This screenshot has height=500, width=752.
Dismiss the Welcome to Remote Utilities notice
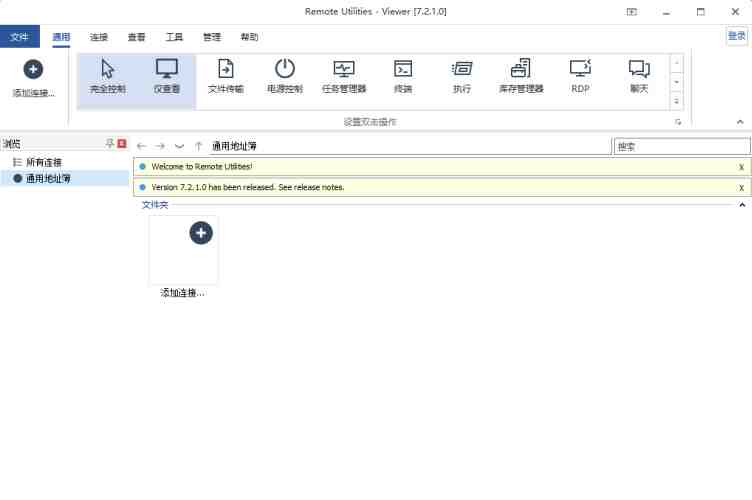tap(741, 167)
